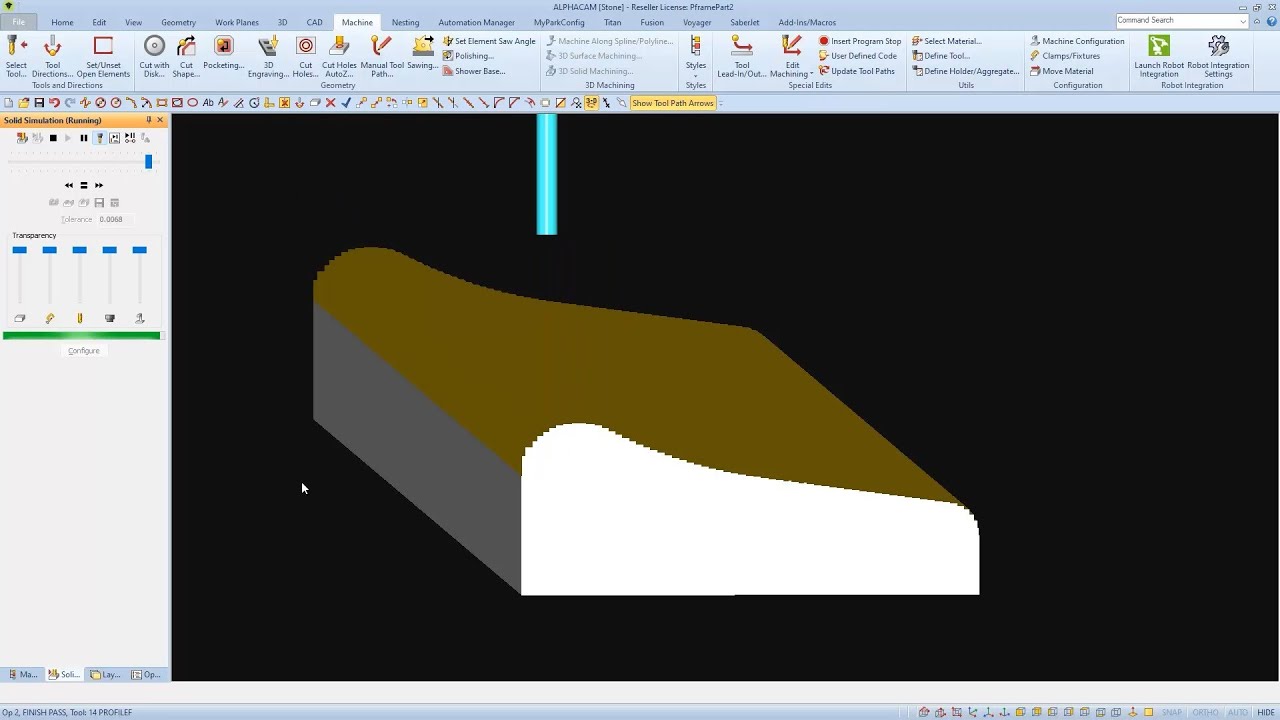Switch to the Layers panel tab
Image resolution: width=1280 pixels, height=720 pixels.
coord(105,674)
